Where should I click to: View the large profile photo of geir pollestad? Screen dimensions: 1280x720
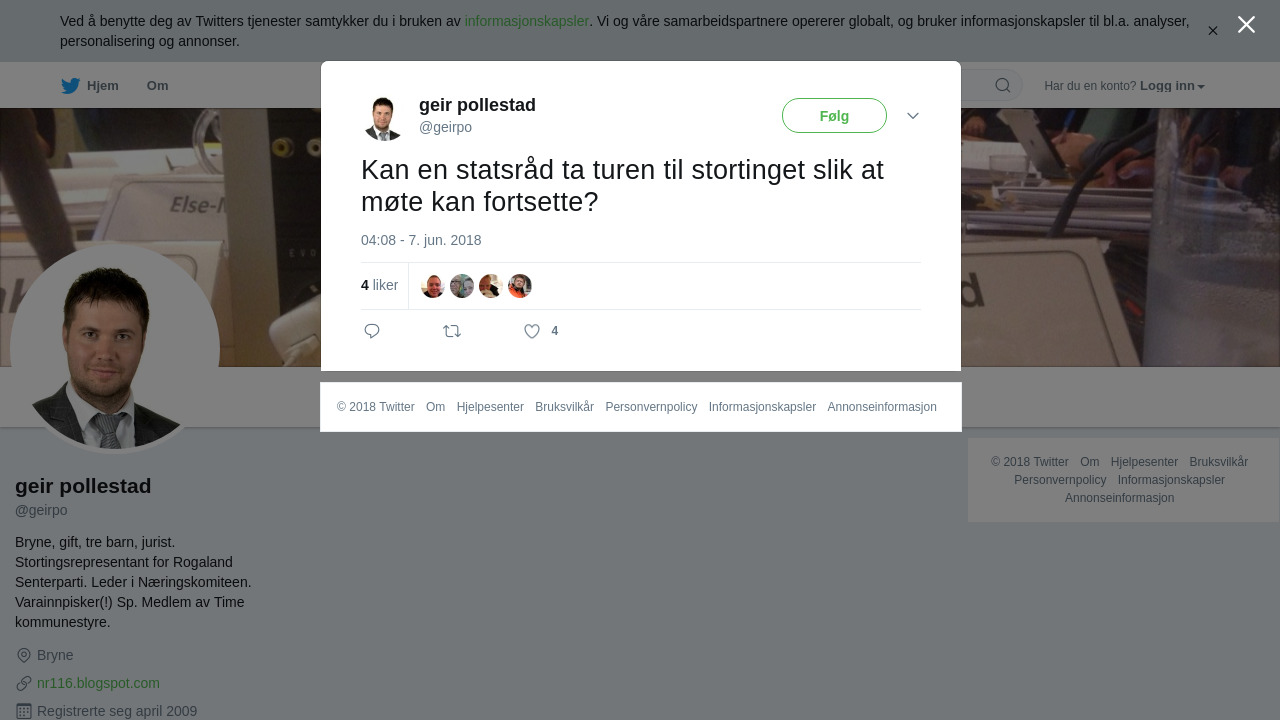click(115, 345)
